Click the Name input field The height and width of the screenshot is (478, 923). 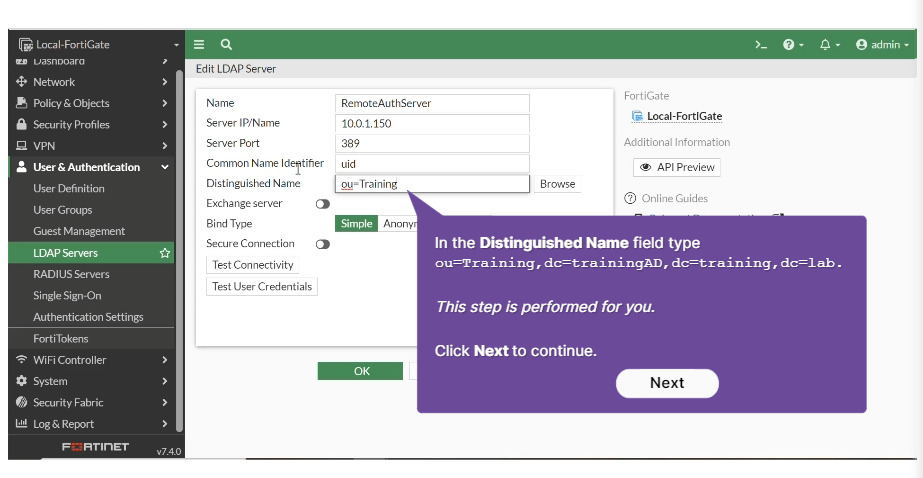pyautogui.click(x=432, y=103)
